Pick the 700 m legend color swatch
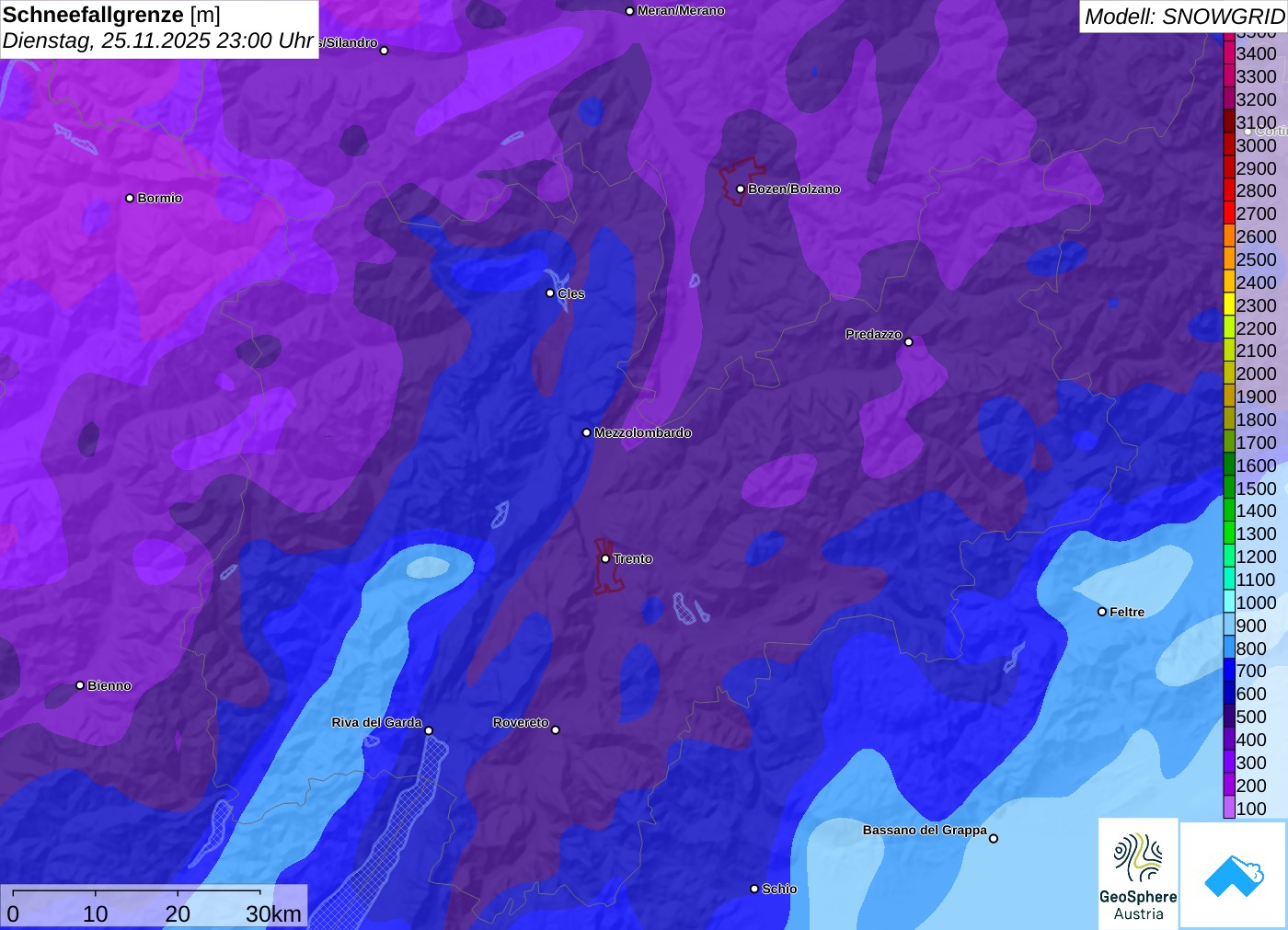 pyautogui.click(x=1228, y=671)
